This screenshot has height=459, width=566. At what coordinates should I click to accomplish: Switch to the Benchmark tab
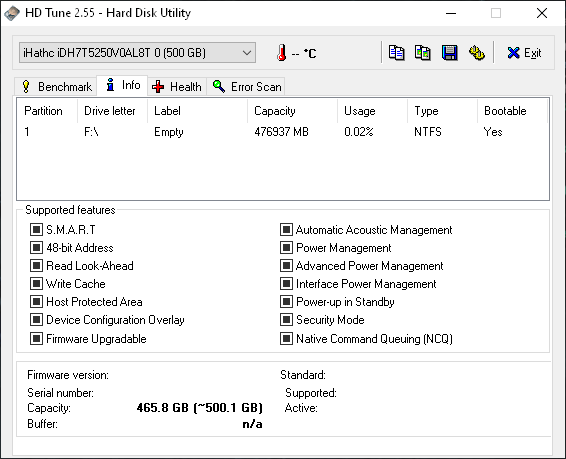click(x=56, y=87)
